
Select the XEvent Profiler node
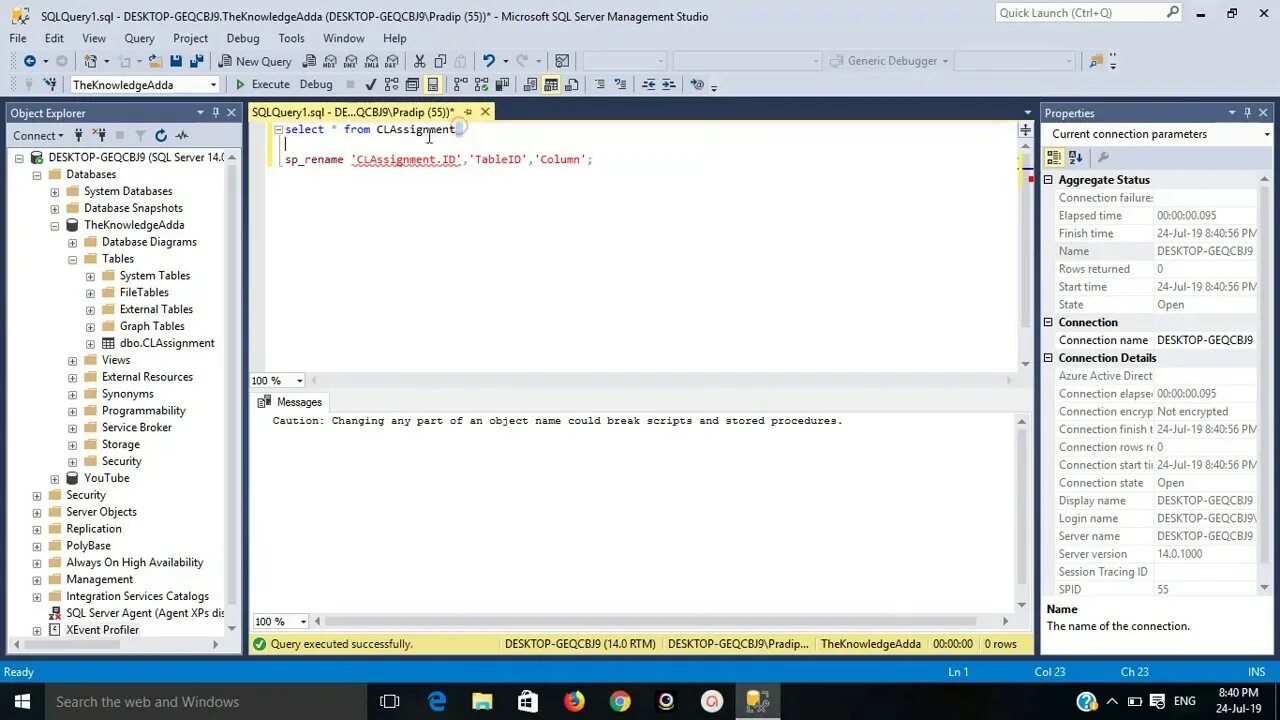(x=102, y=630)
